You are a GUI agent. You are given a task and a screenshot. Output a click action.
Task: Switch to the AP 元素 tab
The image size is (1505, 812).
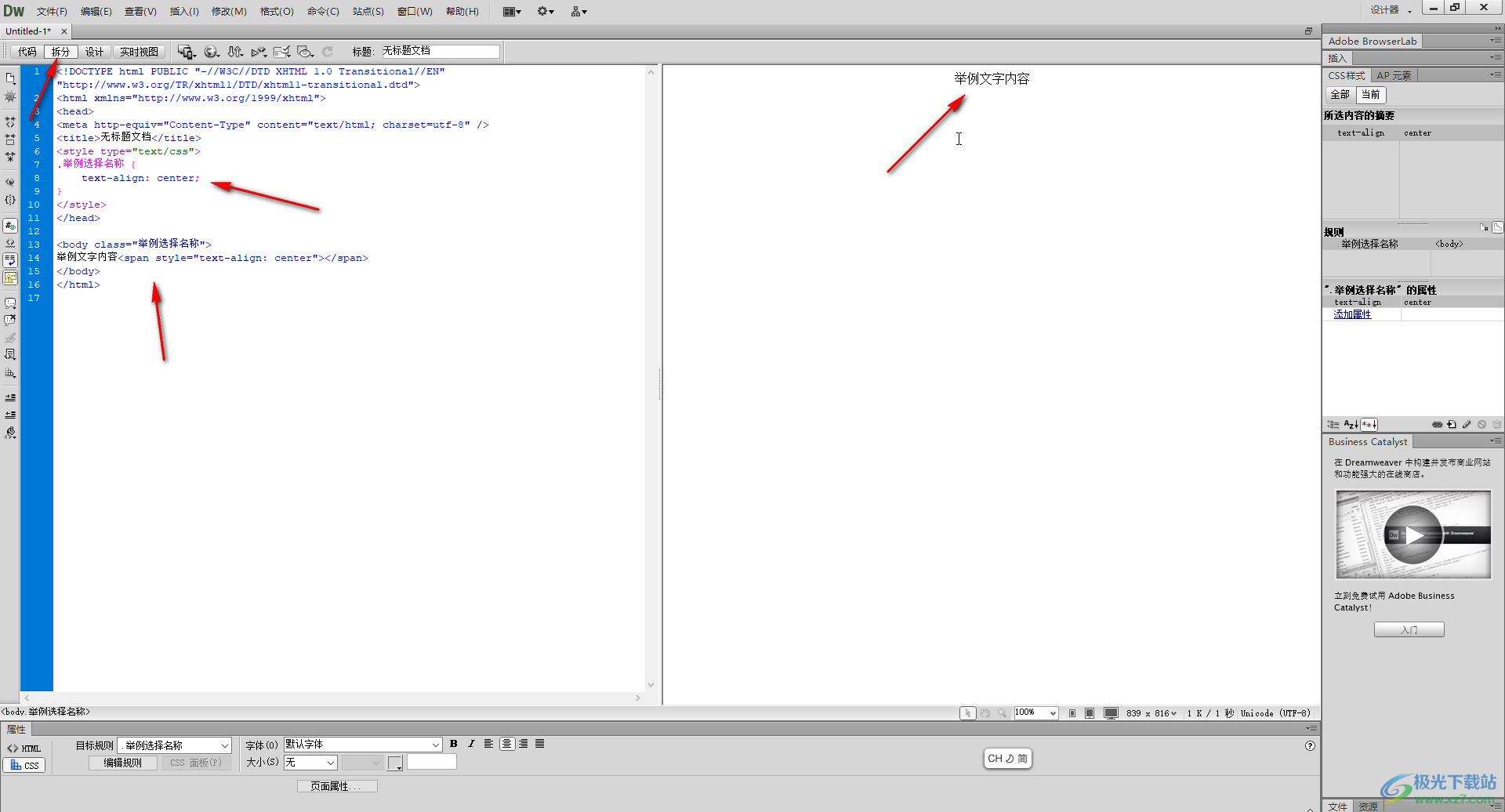point(1394,75)
